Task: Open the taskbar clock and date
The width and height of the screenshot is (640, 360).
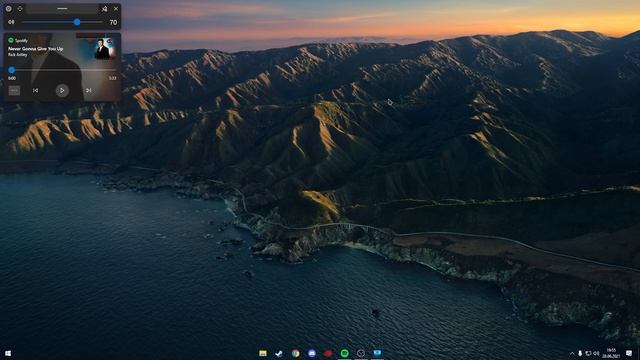Action: tap(611, 353)
